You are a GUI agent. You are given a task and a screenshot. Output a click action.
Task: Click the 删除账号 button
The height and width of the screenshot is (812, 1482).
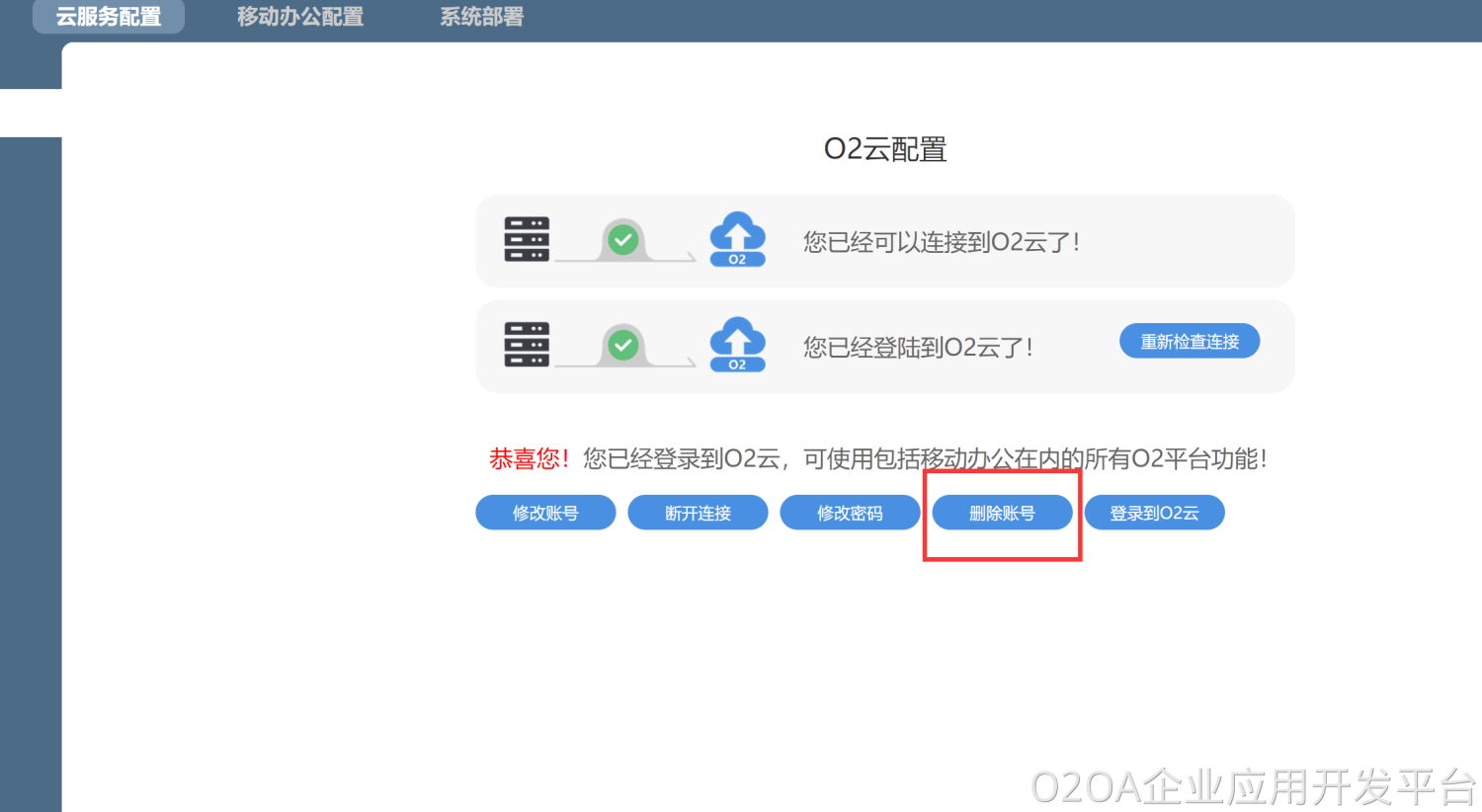pyautogui.click(x=1002, y=513)
